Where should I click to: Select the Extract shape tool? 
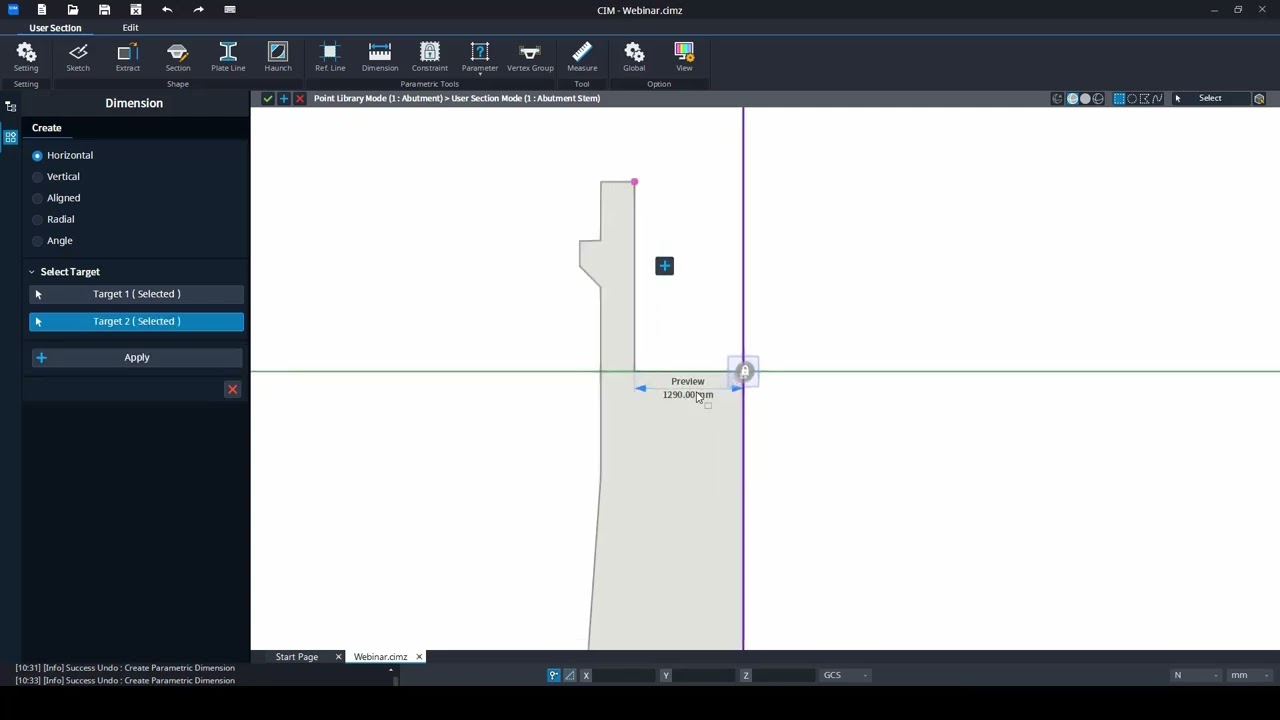(x=128, y=57)
